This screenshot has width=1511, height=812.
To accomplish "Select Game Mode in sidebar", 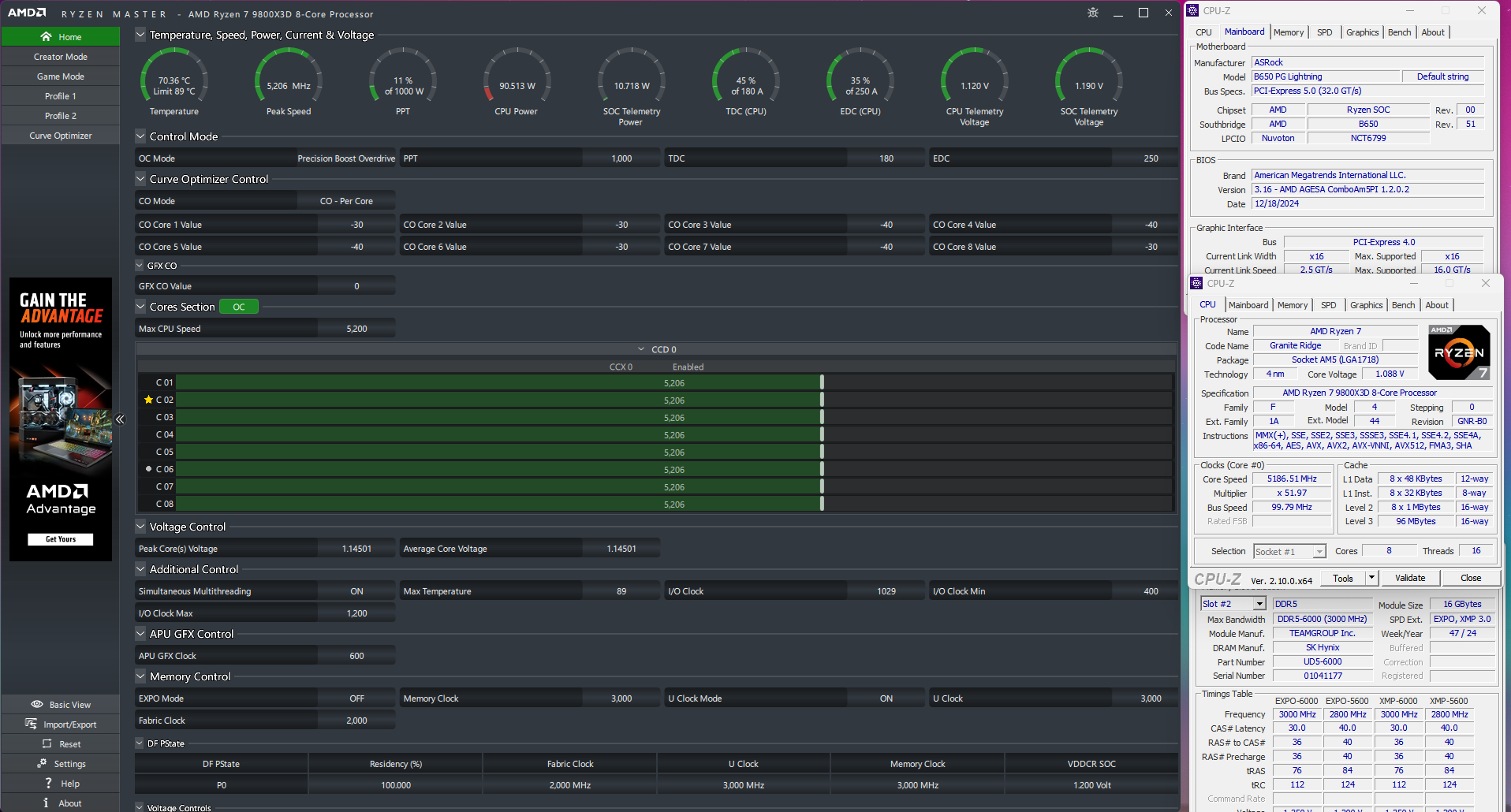I will (61, 76).
